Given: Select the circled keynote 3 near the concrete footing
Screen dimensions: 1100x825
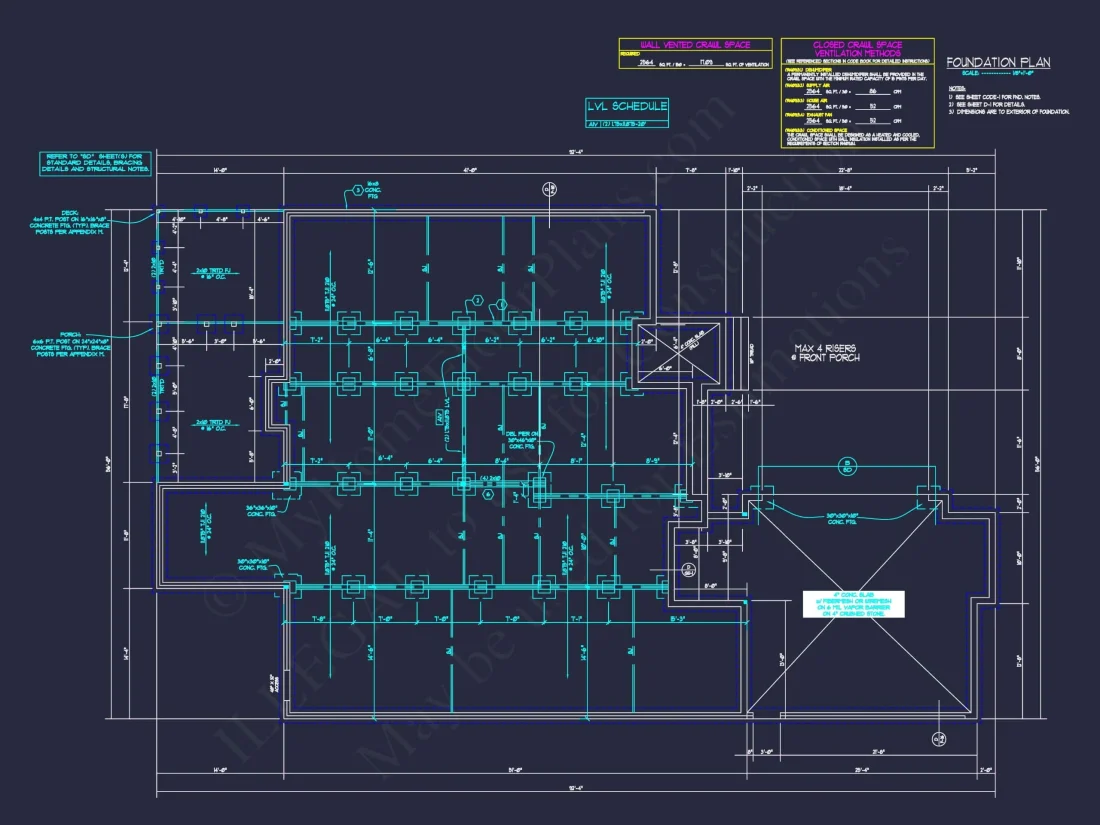Looking at the screenshot, I should [358, 189].
